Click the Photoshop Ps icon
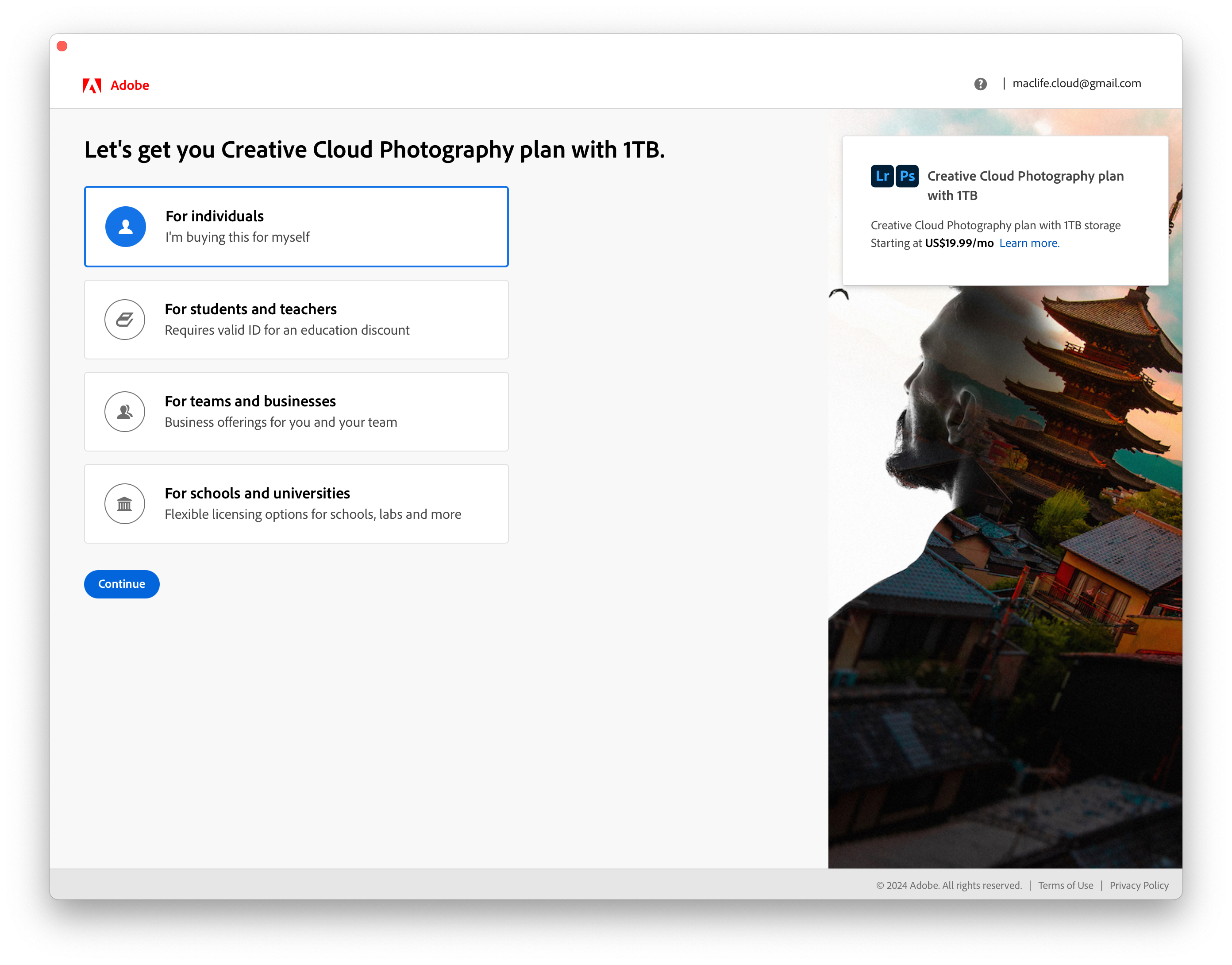Viewport: 1232px width, 965px height. click(907, 176)
